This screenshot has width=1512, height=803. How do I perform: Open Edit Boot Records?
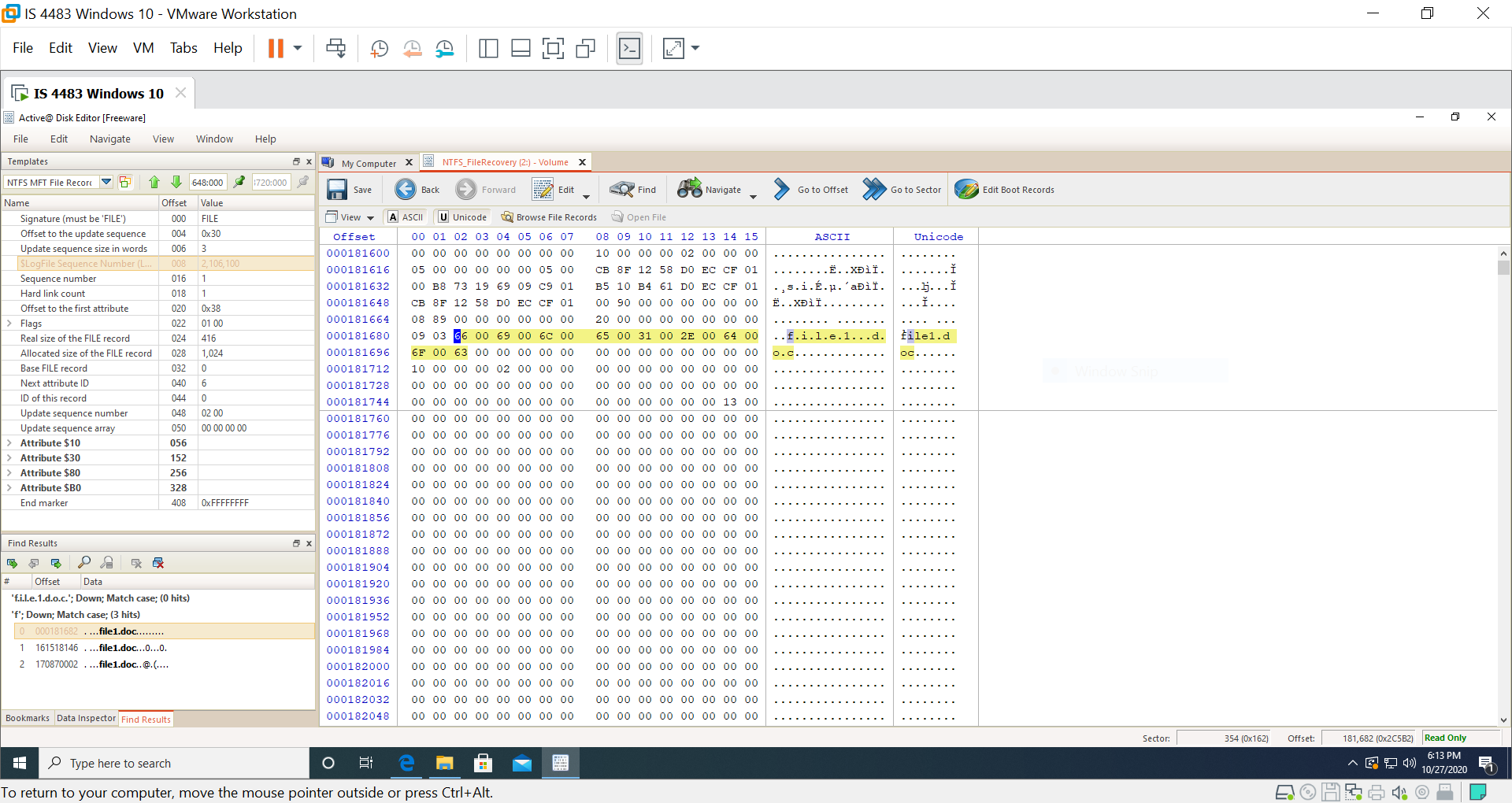(x=1005, y=189)
